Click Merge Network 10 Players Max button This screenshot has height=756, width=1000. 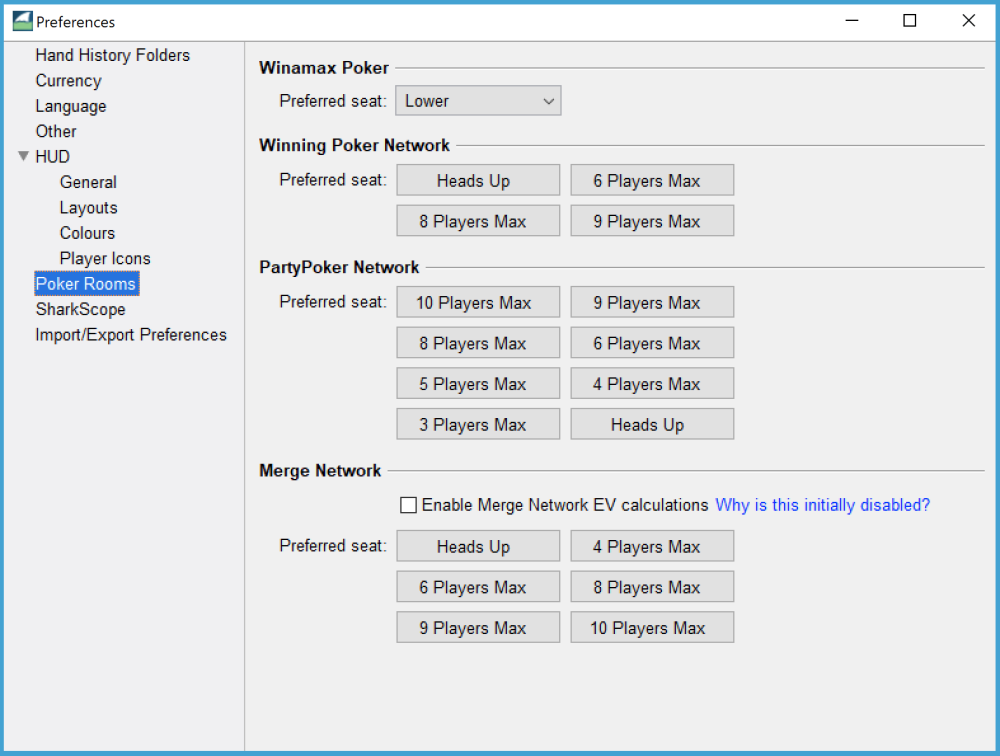click(x=652, y=628)
